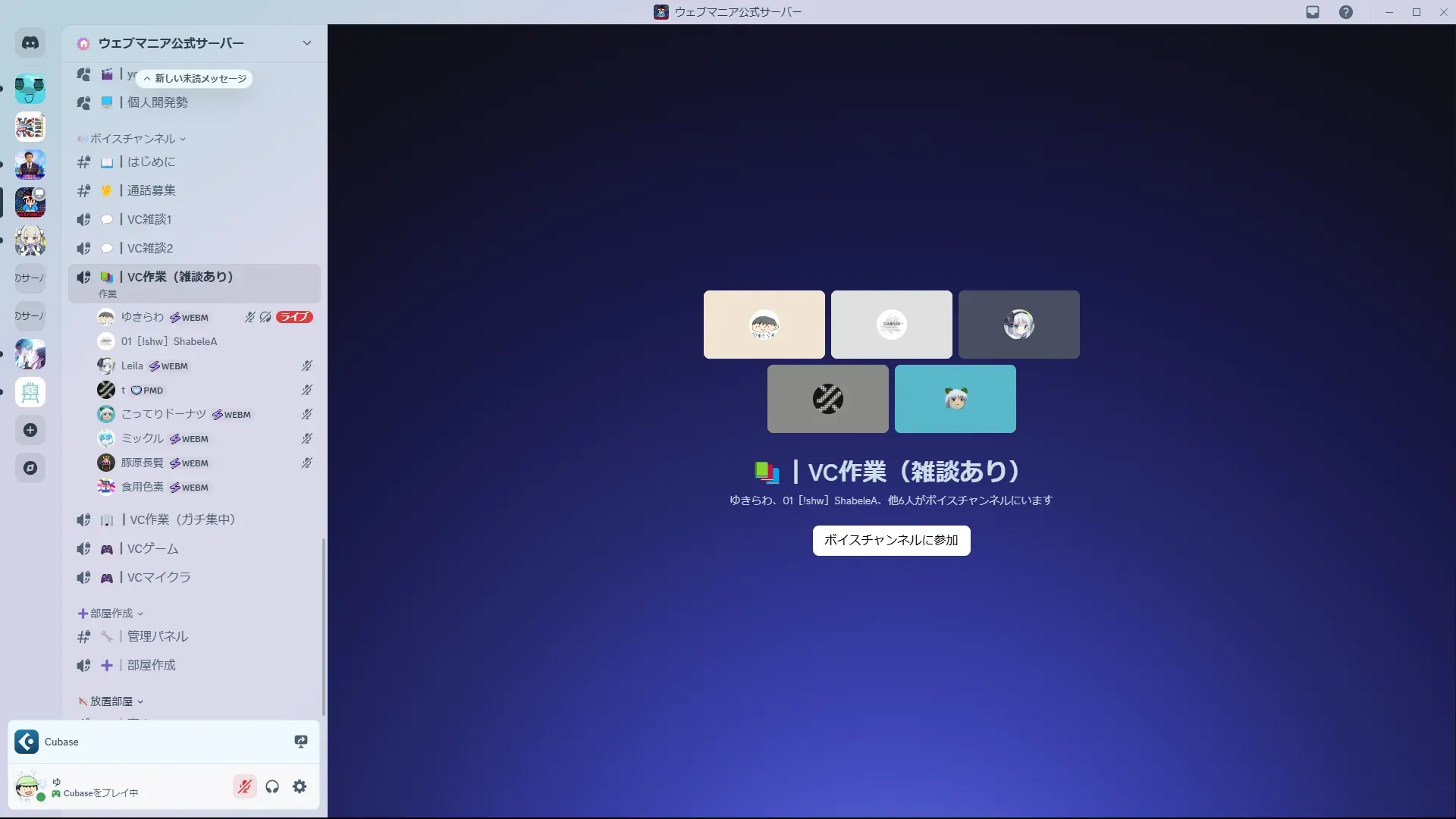This screenshot has height=819, width=1456.
Task: Click the channel list scrollbar
Action: point(324,626)
